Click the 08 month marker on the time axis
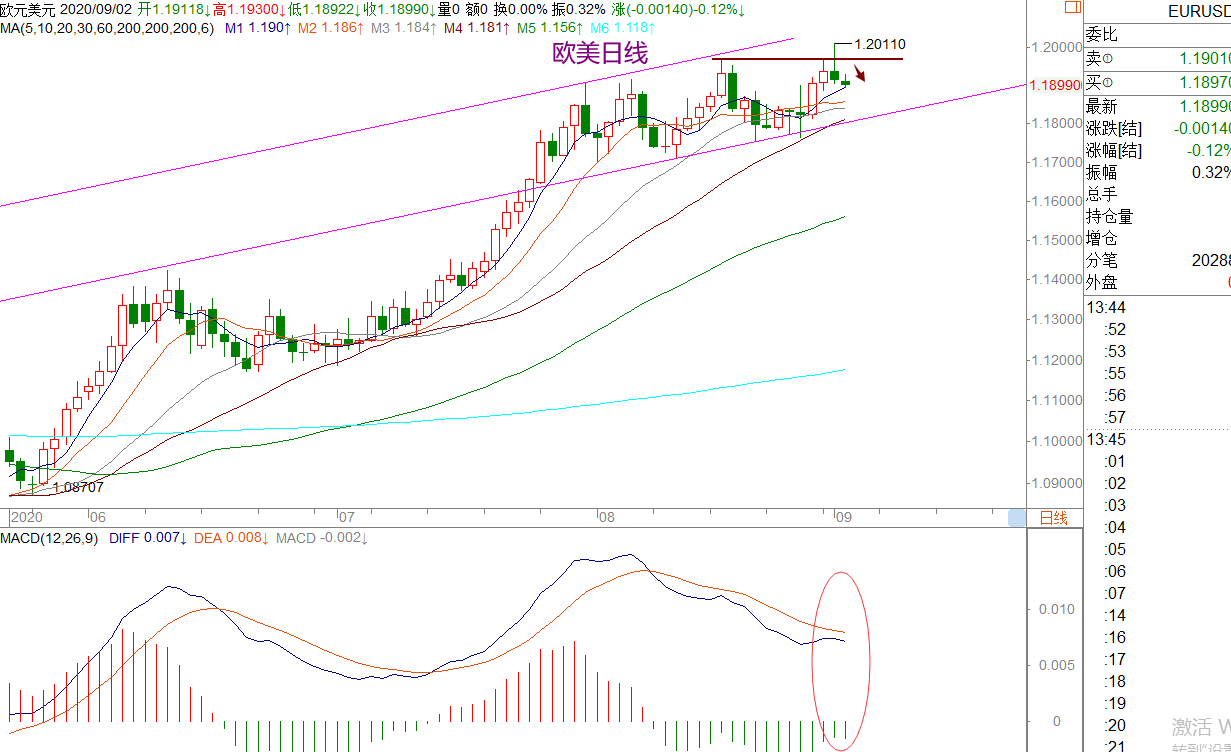 pyautogui.click(x=606, y=518)
